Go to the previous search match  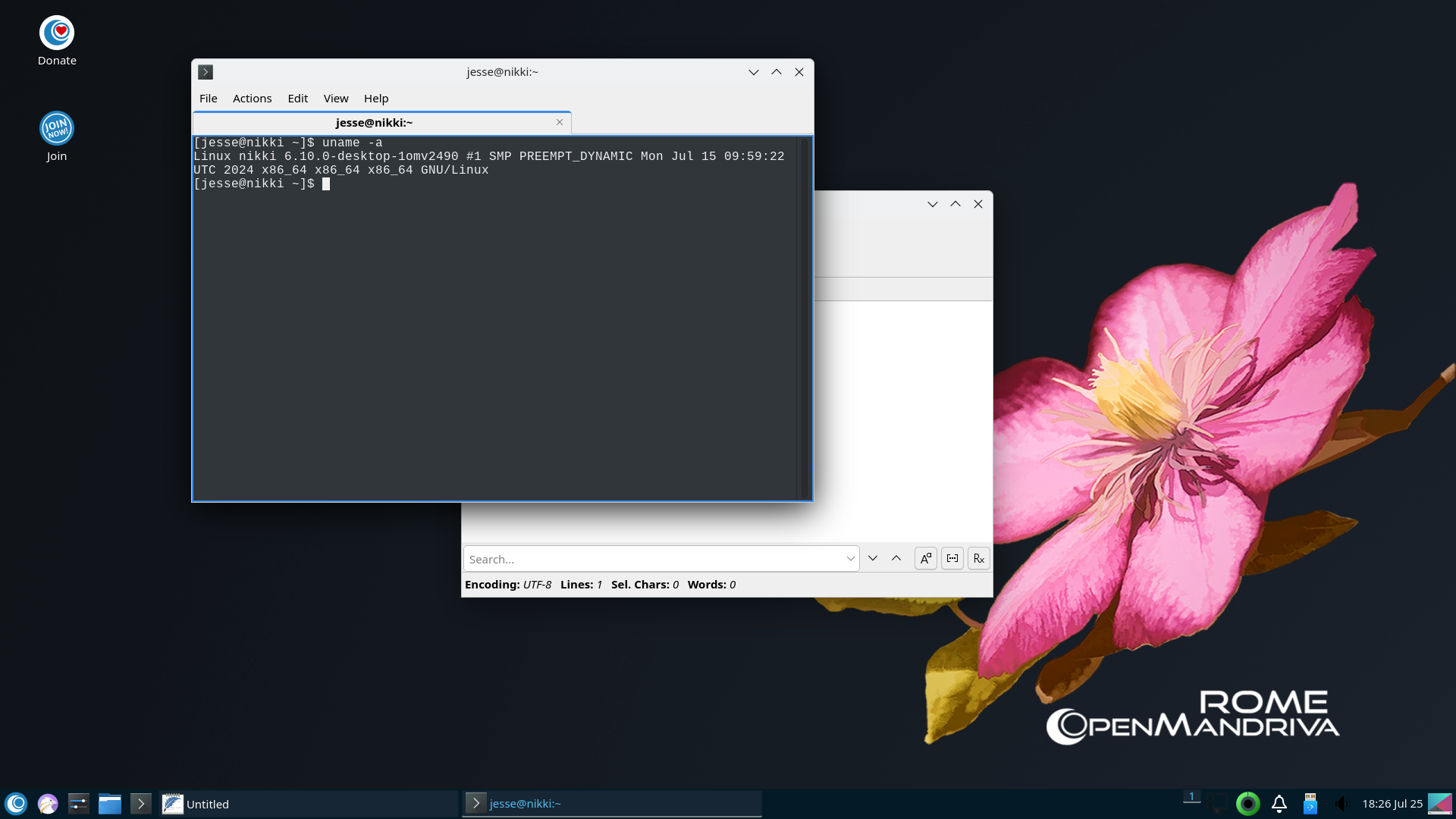pos(896,558)
